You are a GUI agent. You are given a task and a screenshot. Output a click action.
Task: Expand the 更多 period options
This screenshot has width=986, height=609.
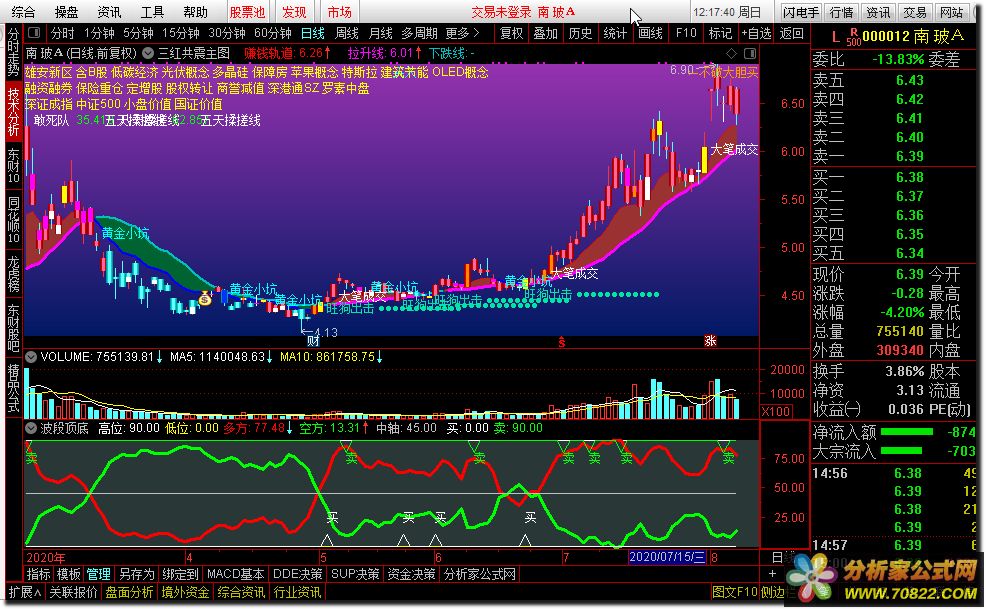[462, 33]
